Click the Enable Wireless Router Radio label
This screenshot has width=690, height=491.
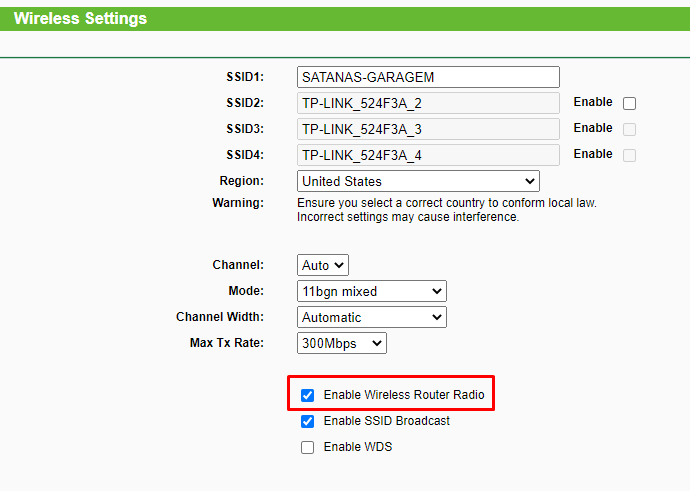pyautogui.click(x=404, y=395)
